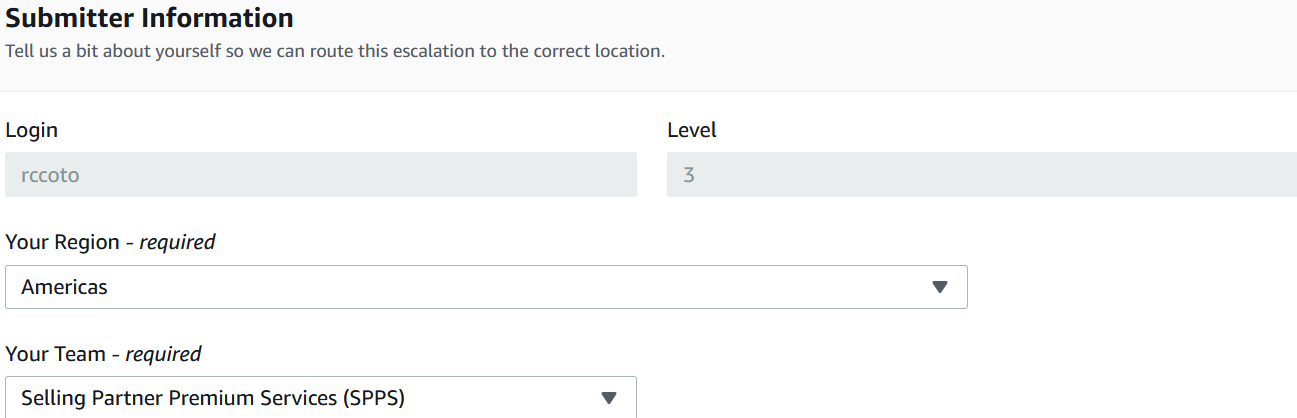
Task: Click the Submitter Information heading
Action: 150,18
